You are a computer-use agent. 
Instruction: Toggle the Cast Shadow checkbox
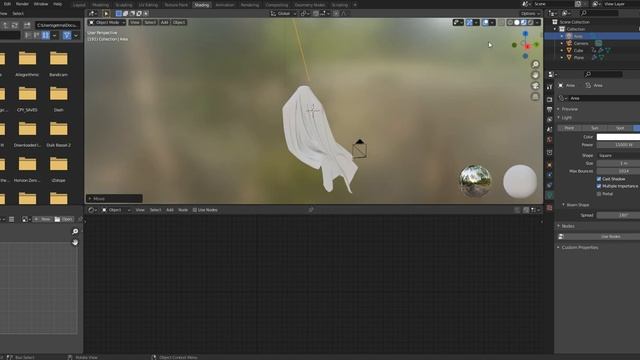coord(599,179)
